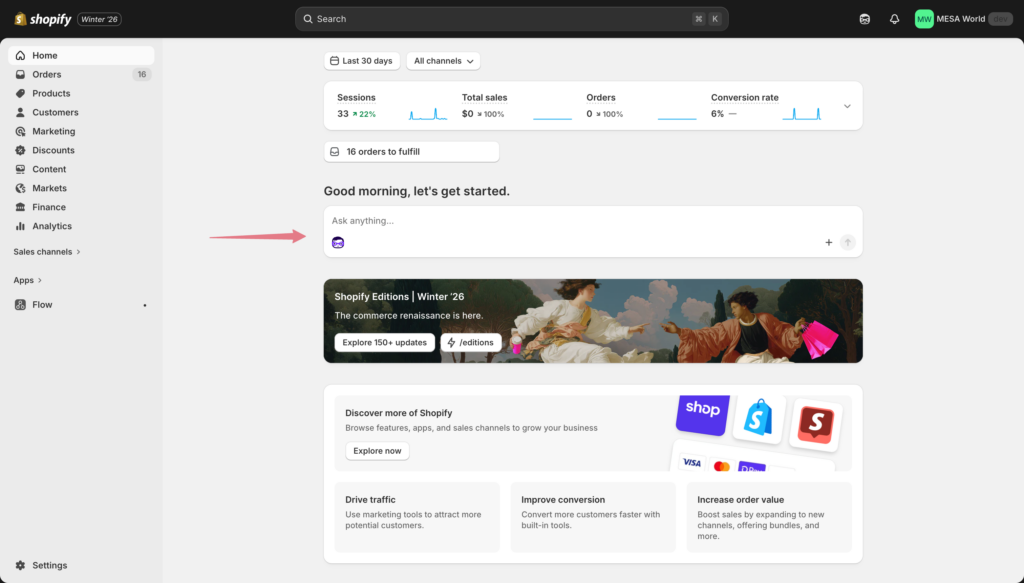Select Orders in the sidebar
This screenshot has height=583, width=1024.
[48, 73]
